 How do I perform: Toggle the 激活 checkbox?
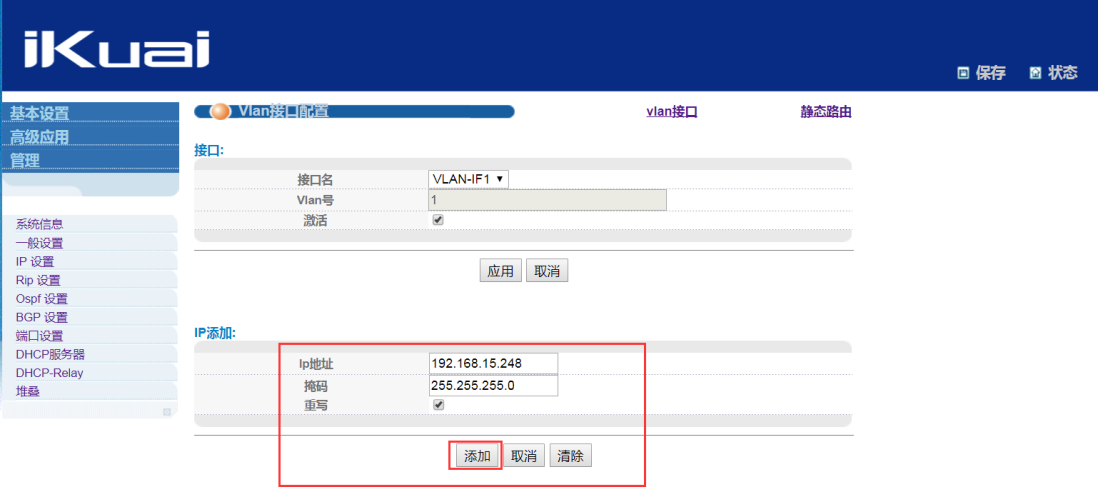point(438,219)
